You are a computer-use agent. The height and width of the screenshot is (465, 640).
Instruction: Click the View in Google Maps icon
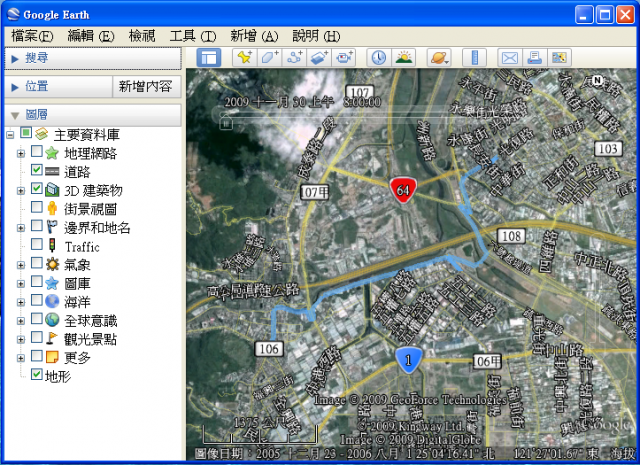[x=559, y=58]
